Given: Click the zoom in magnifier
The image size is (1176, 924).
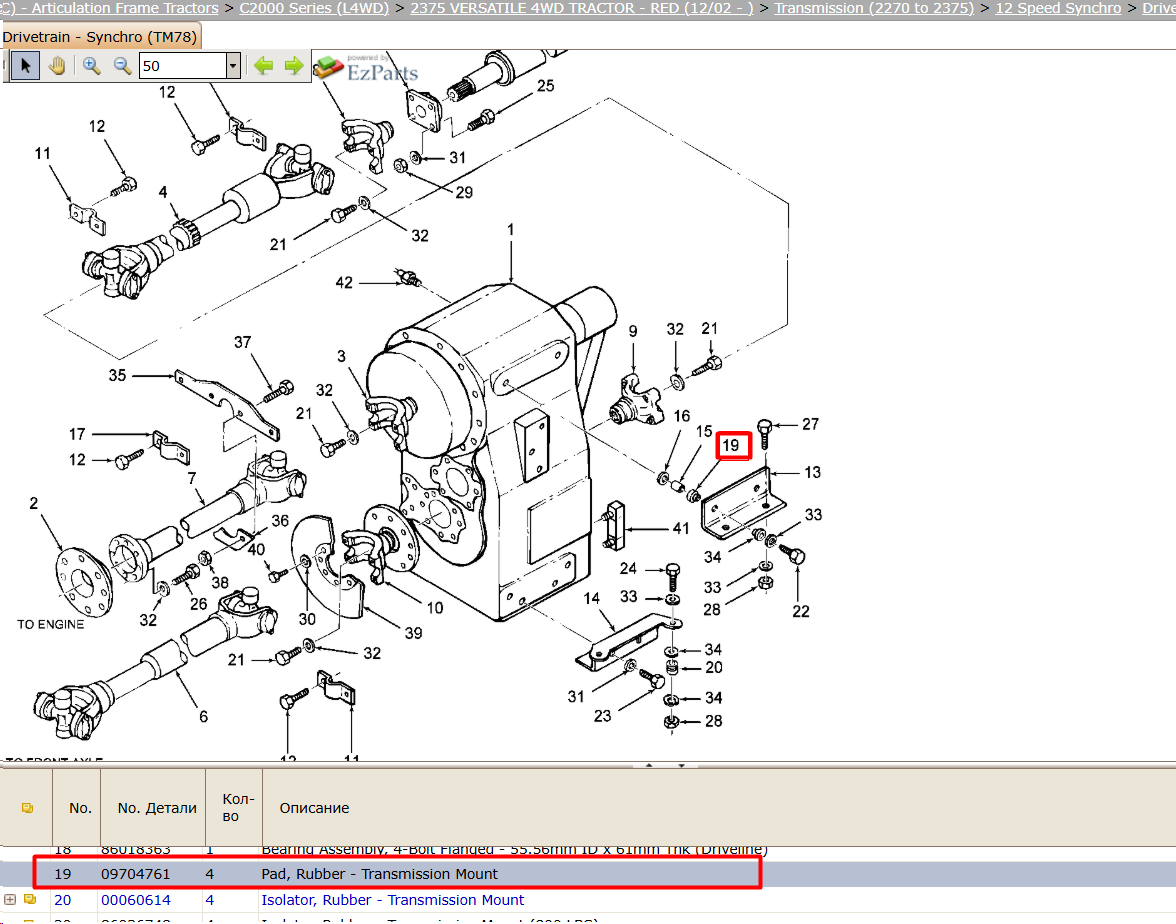Looking at the screenshot, I should click(92, 66).
